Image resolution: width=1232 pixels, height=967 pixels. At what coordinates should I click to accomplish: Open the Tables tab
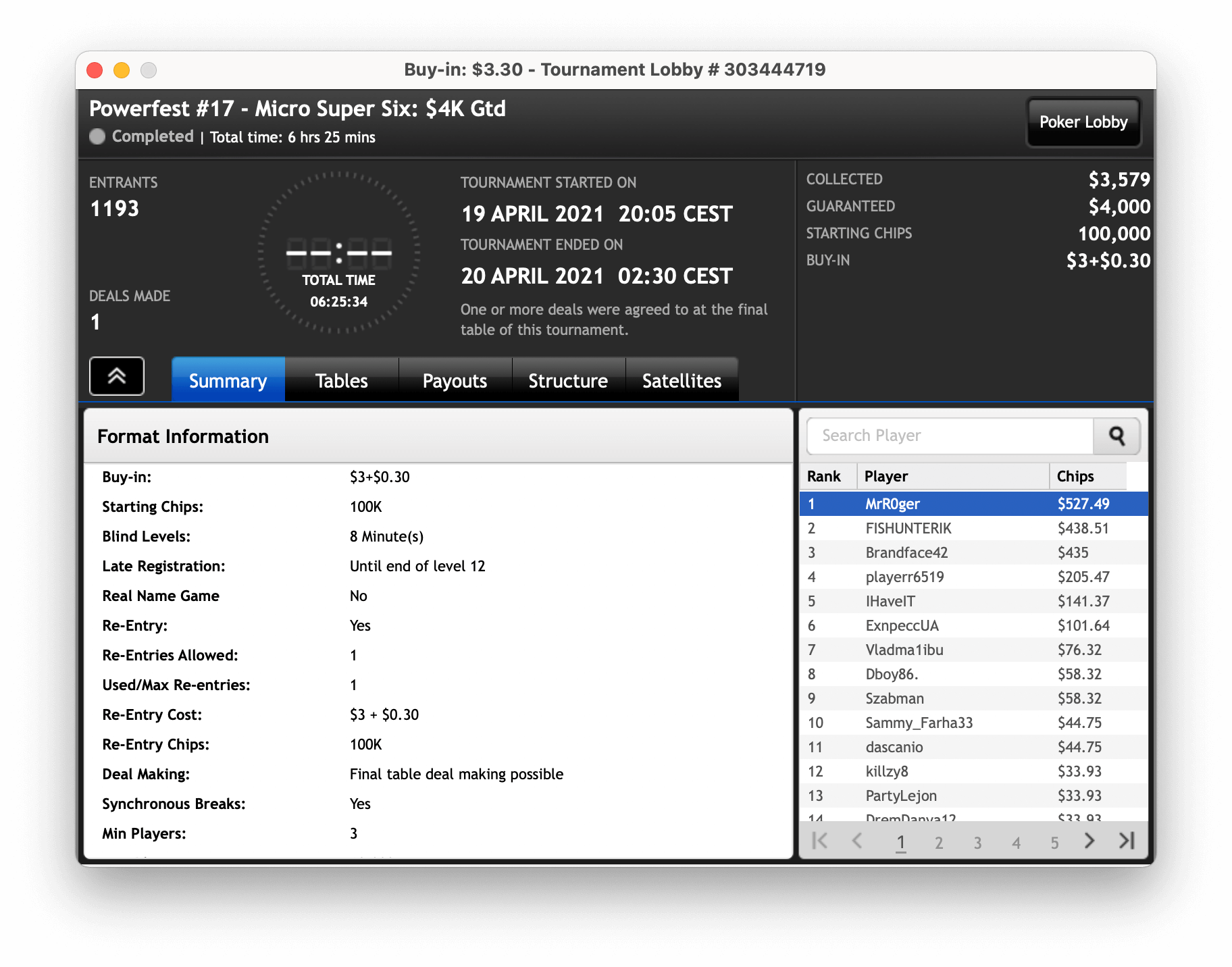(x=341, y=381)
